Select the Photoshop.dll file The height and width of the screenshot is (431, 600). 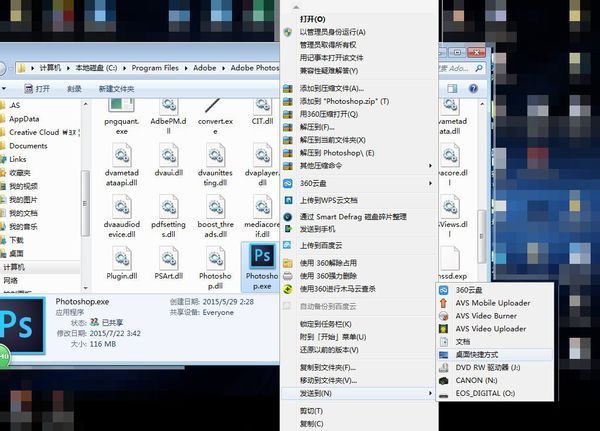(215, 268)
